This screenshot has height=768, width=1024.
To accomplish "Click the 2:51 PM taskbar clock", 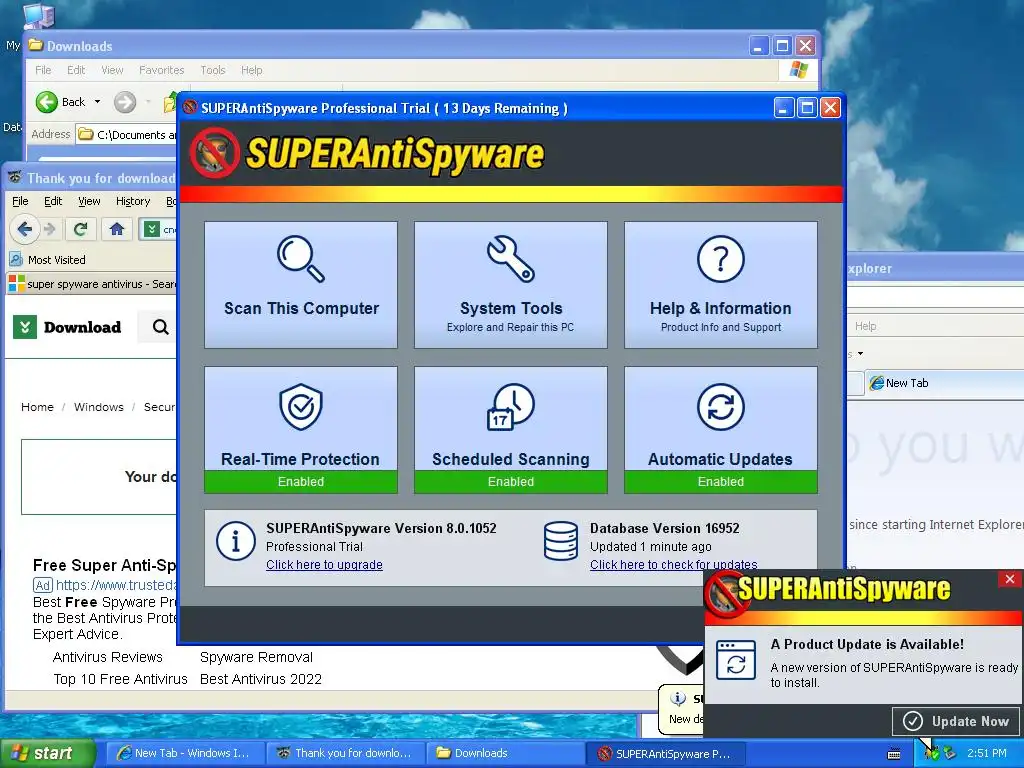I will click(986, 753).
